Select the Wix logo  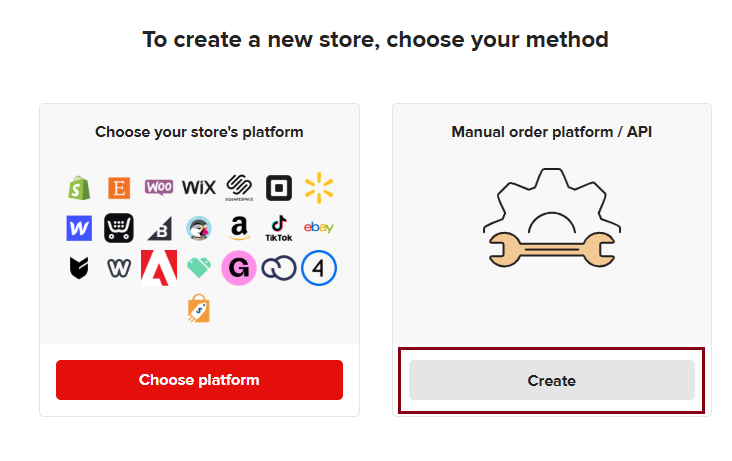pyautogui.click(x=199, y=187)
